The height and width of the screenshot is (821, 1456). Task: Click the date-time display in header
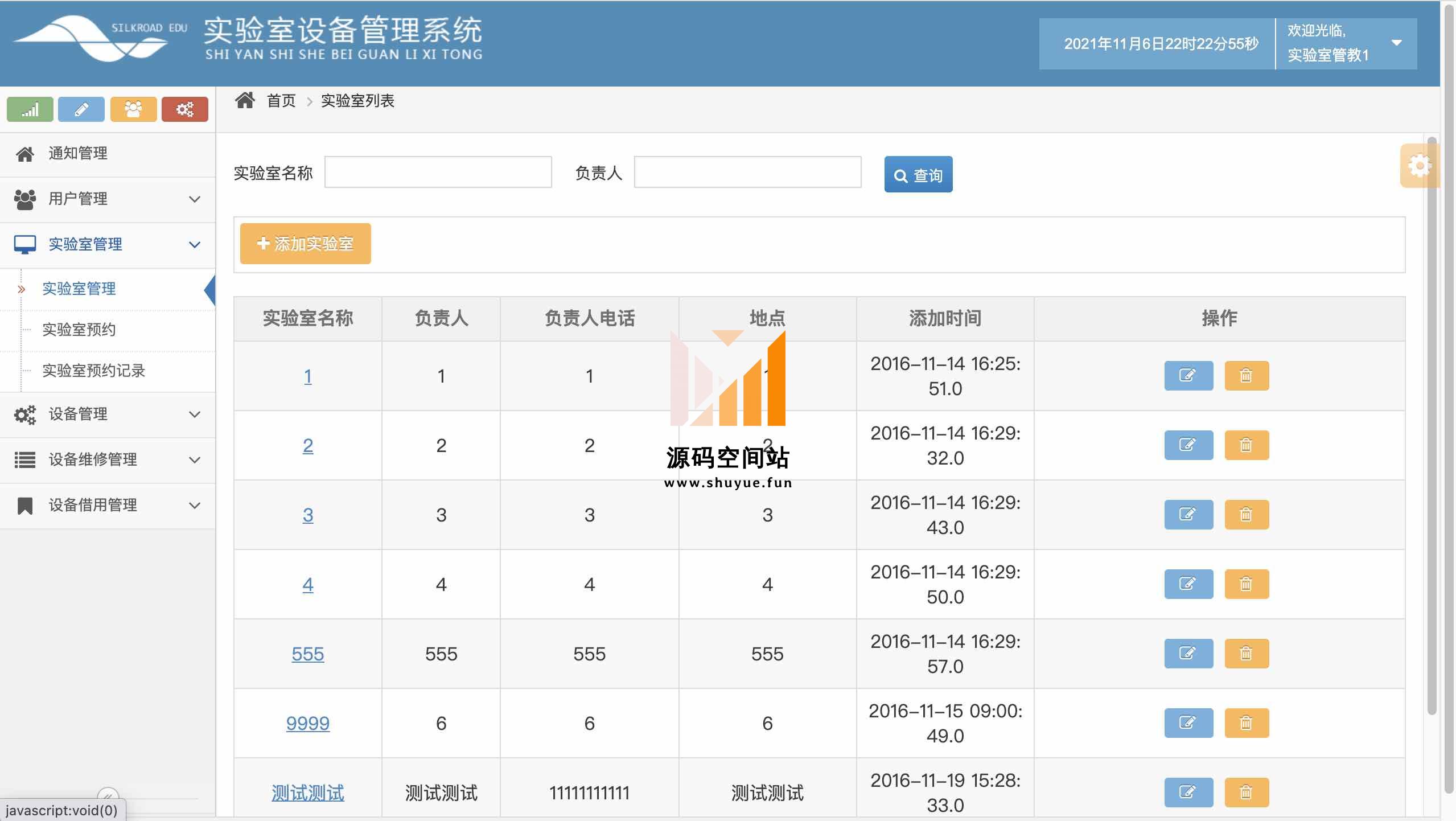1161,44
